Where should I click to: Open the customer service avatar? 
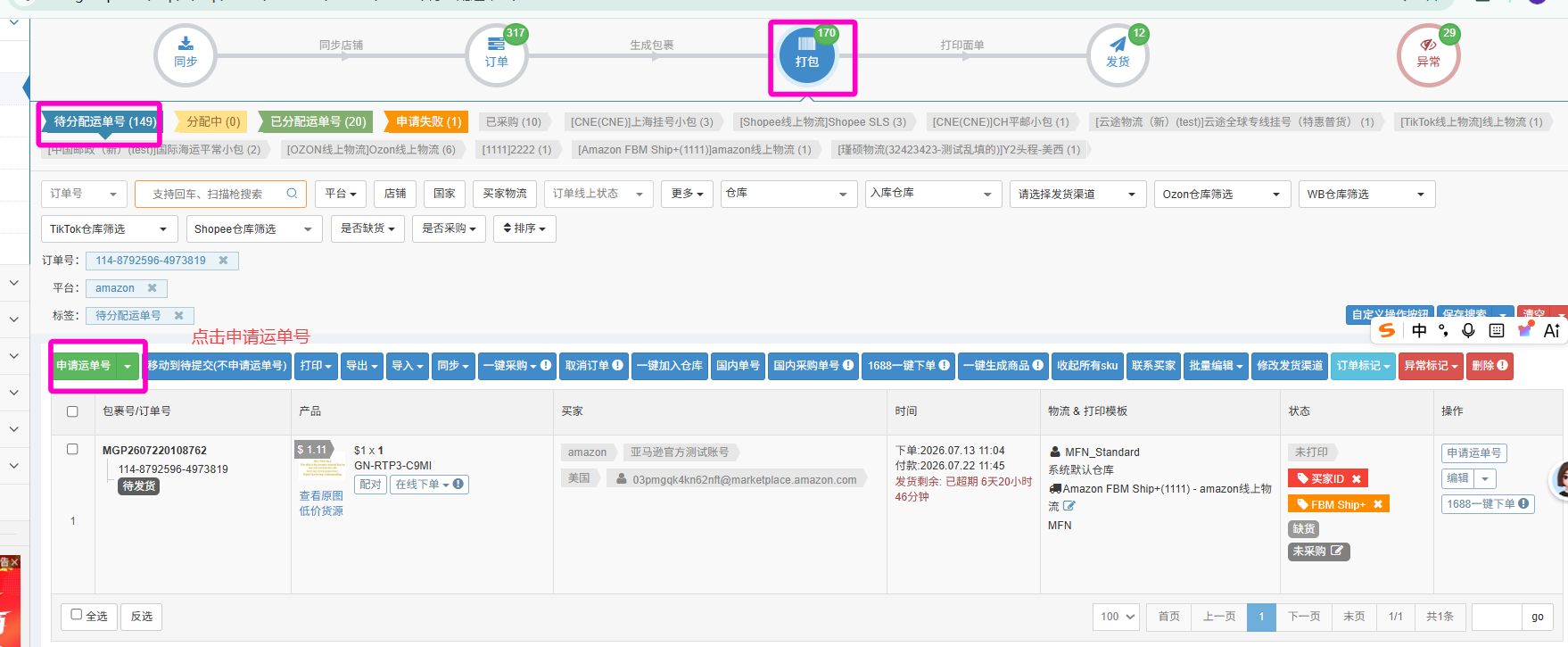(x=1561, y=480)
